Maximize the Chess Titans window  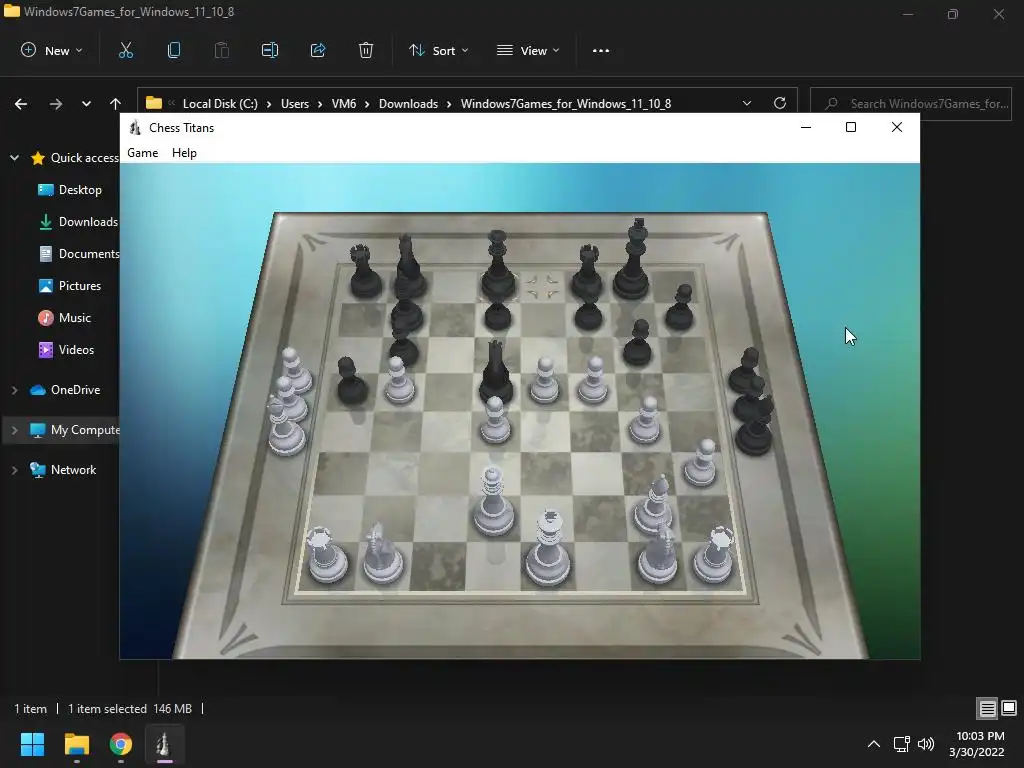coord(851,127)
